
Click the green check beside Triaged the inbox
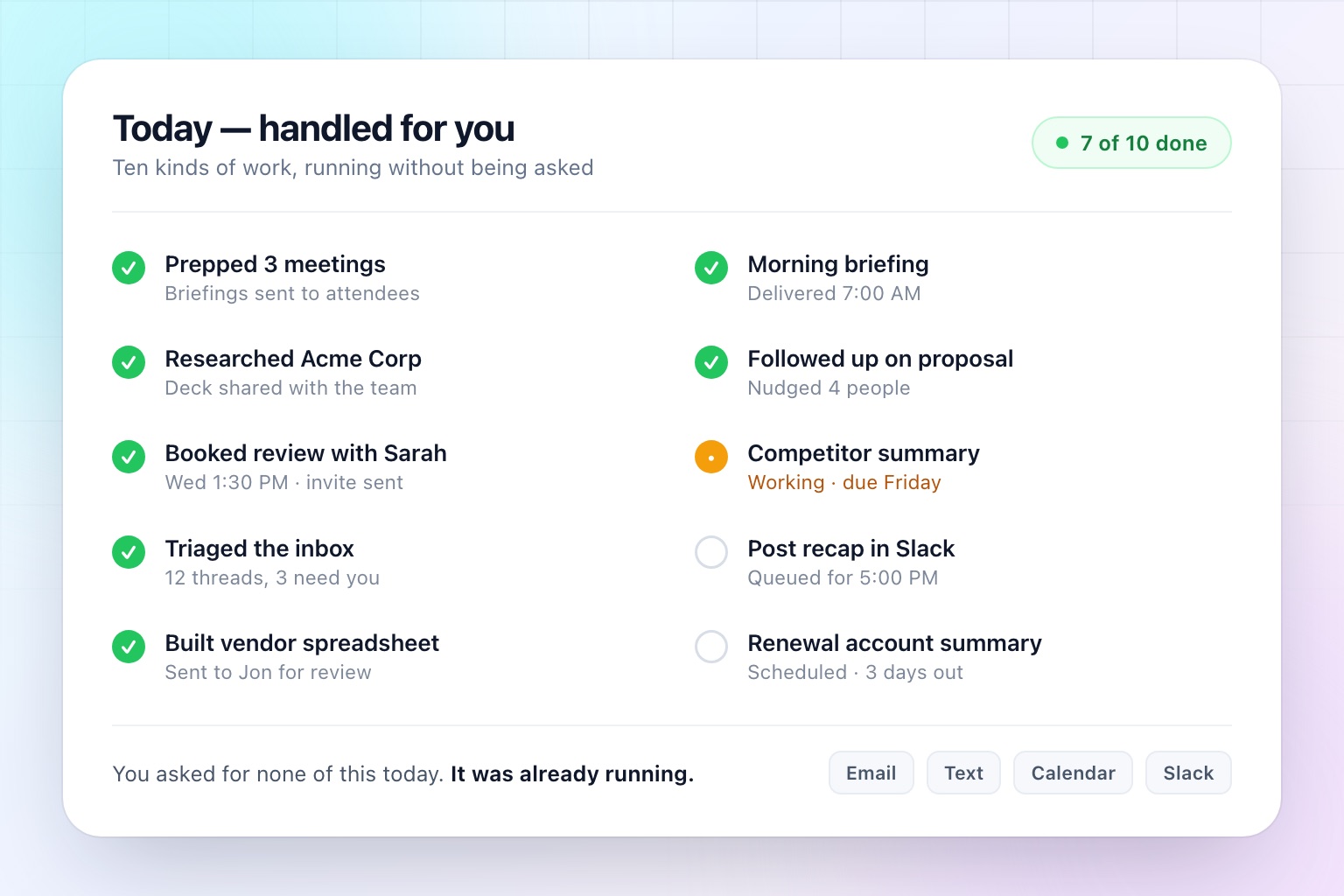point(129,552)
